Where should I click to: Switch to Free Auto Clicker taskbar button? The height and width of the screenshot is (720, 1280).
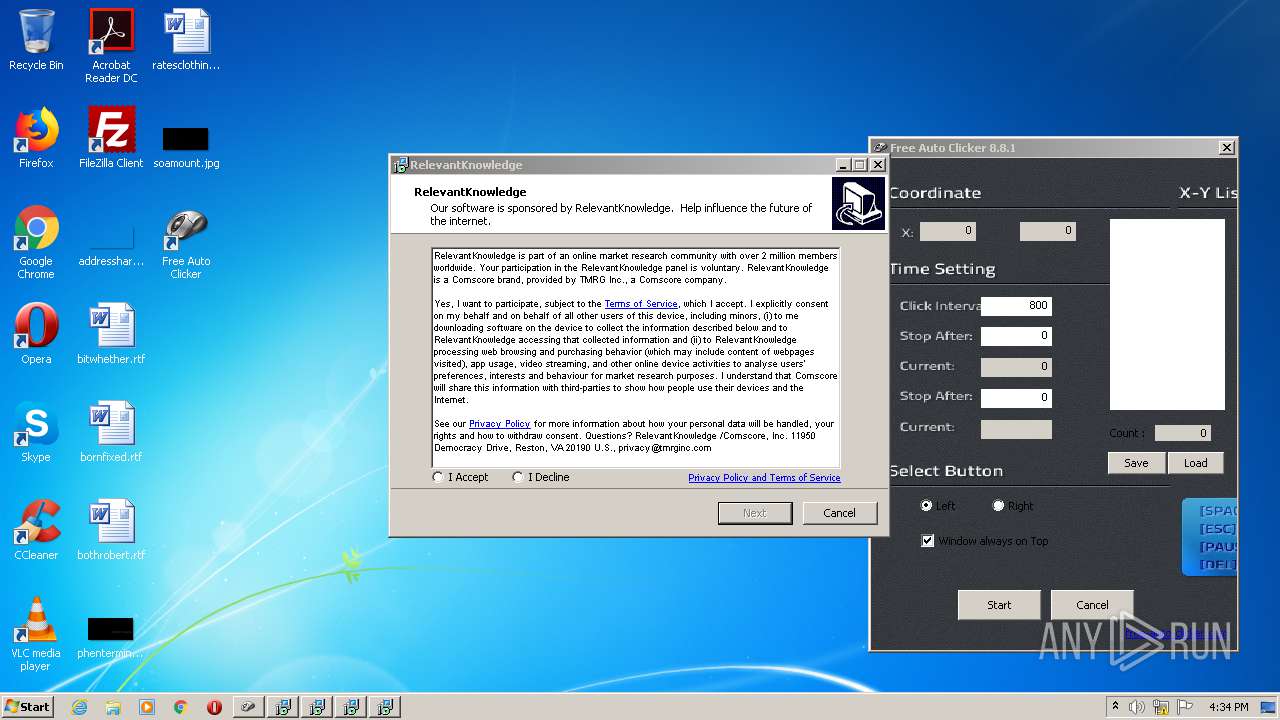[x=248, y=707]
